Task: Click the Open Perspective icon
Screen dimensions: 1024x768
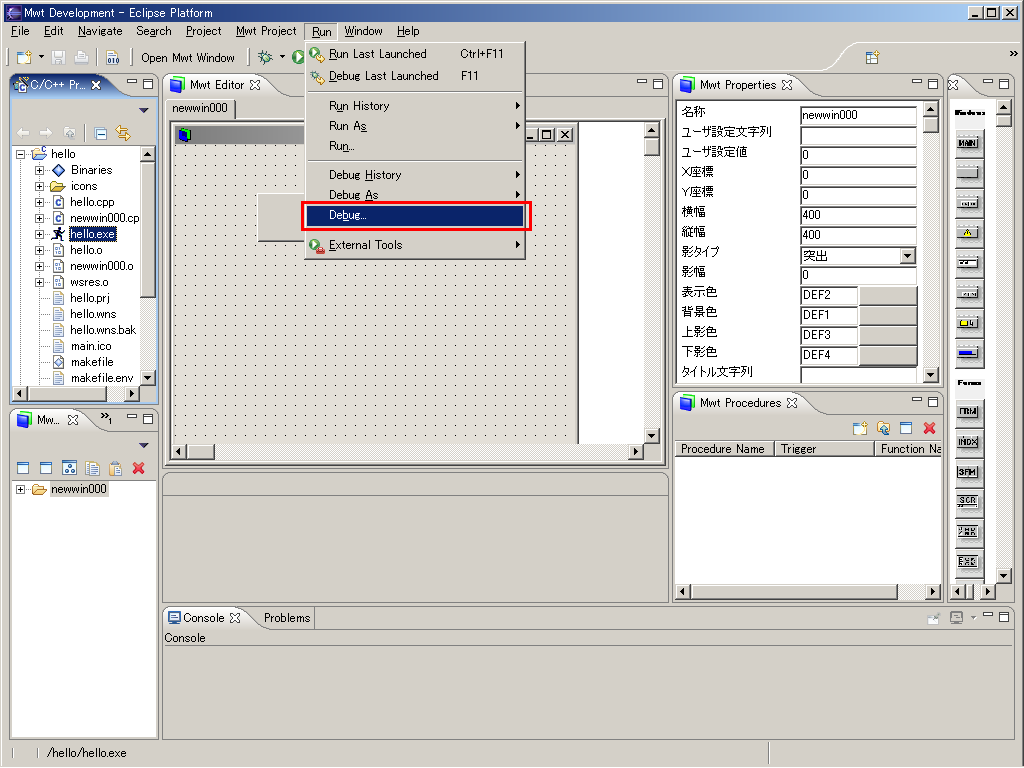Action: coord(872,57)
